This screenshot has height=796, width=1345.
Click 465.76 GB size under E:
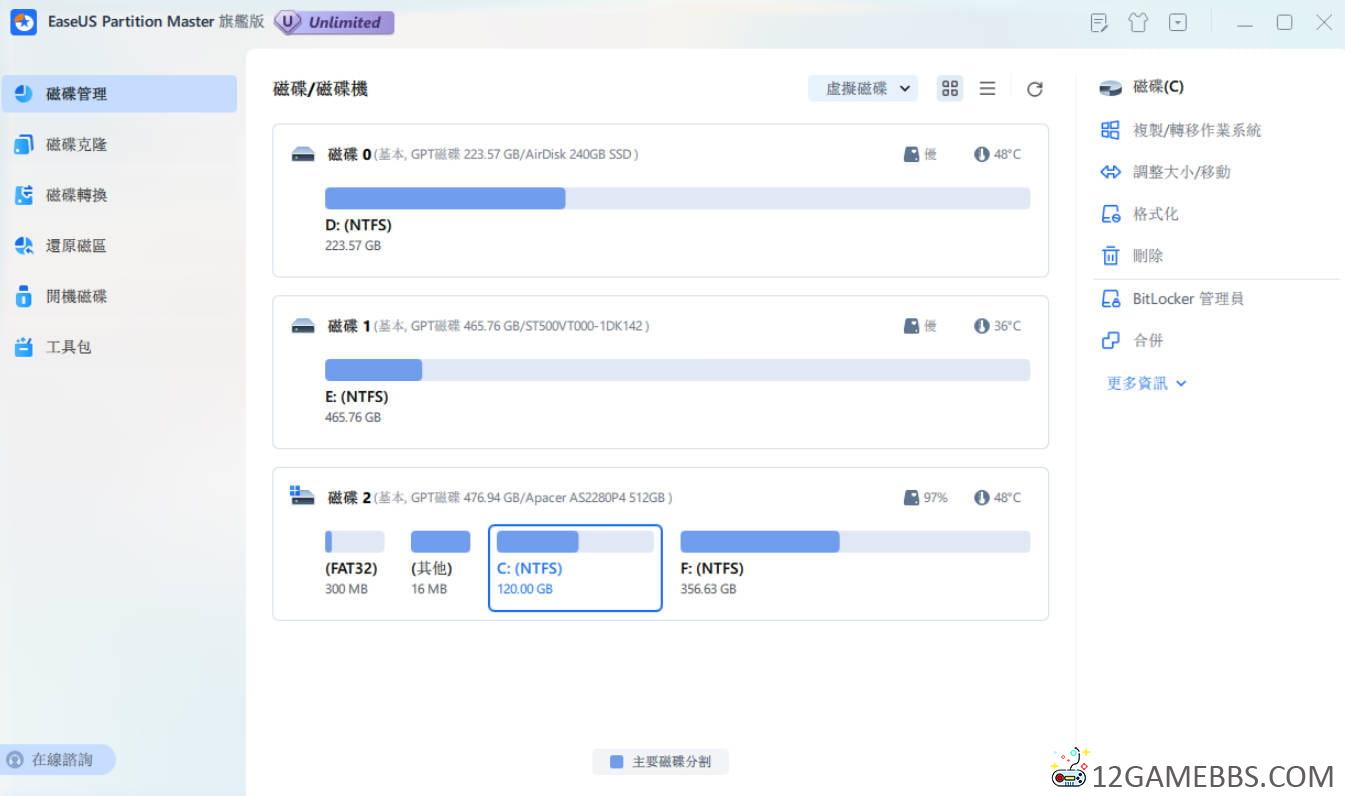pos(353,417)
